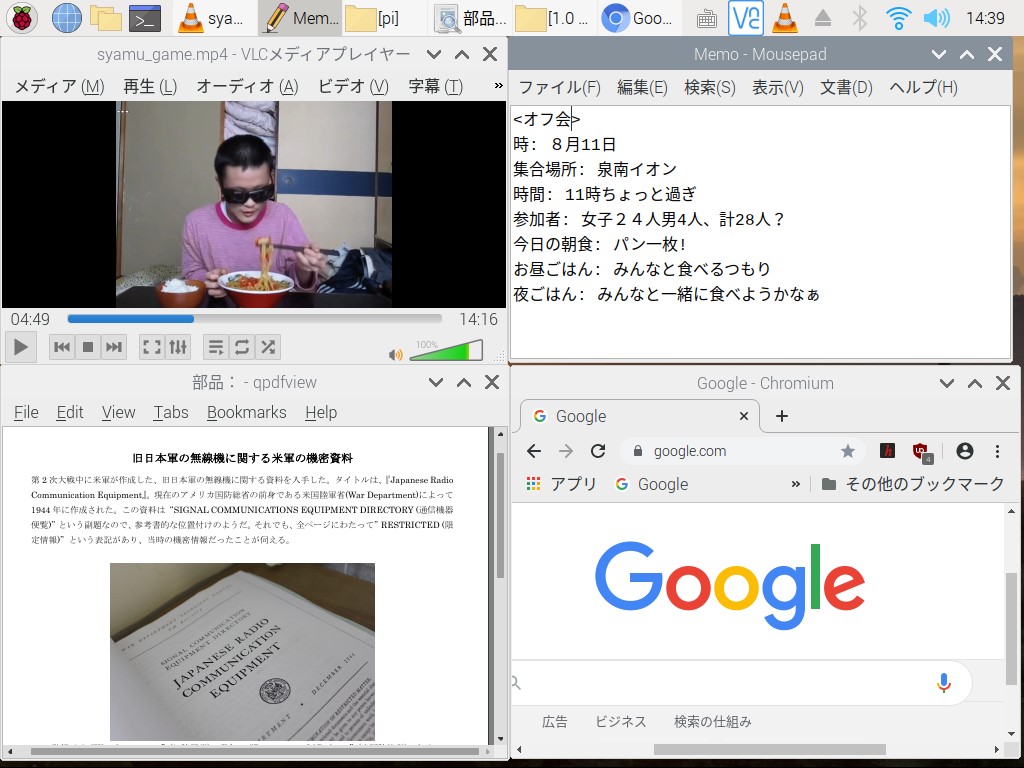Screen dimensions: 1024x768
Task: Open a new tab in Chromium
Action: point(782,416)
